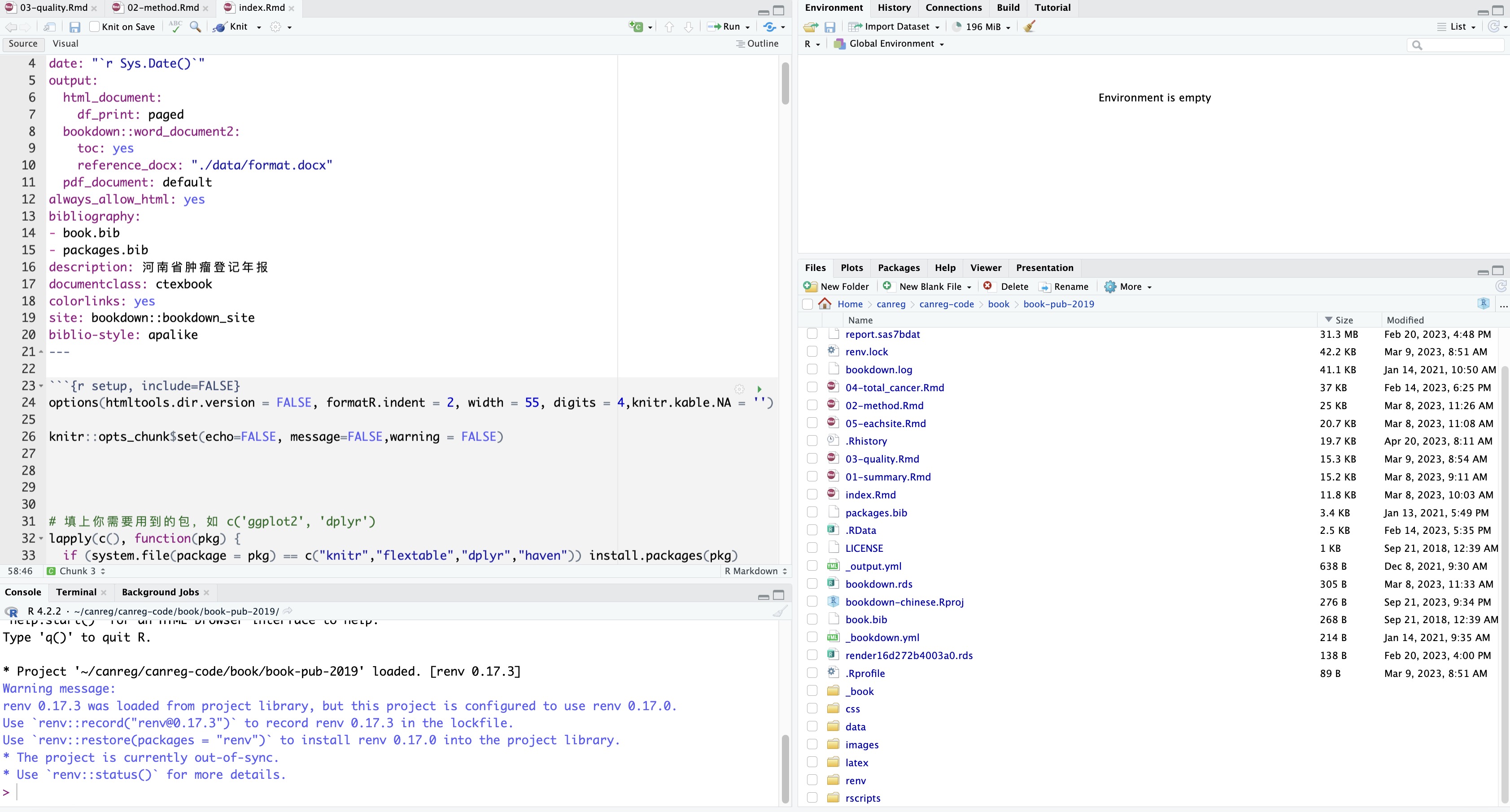Go to the Home directory with the house icon
The width and height of the screenshot is (1510, 812).
coord(825,304)
